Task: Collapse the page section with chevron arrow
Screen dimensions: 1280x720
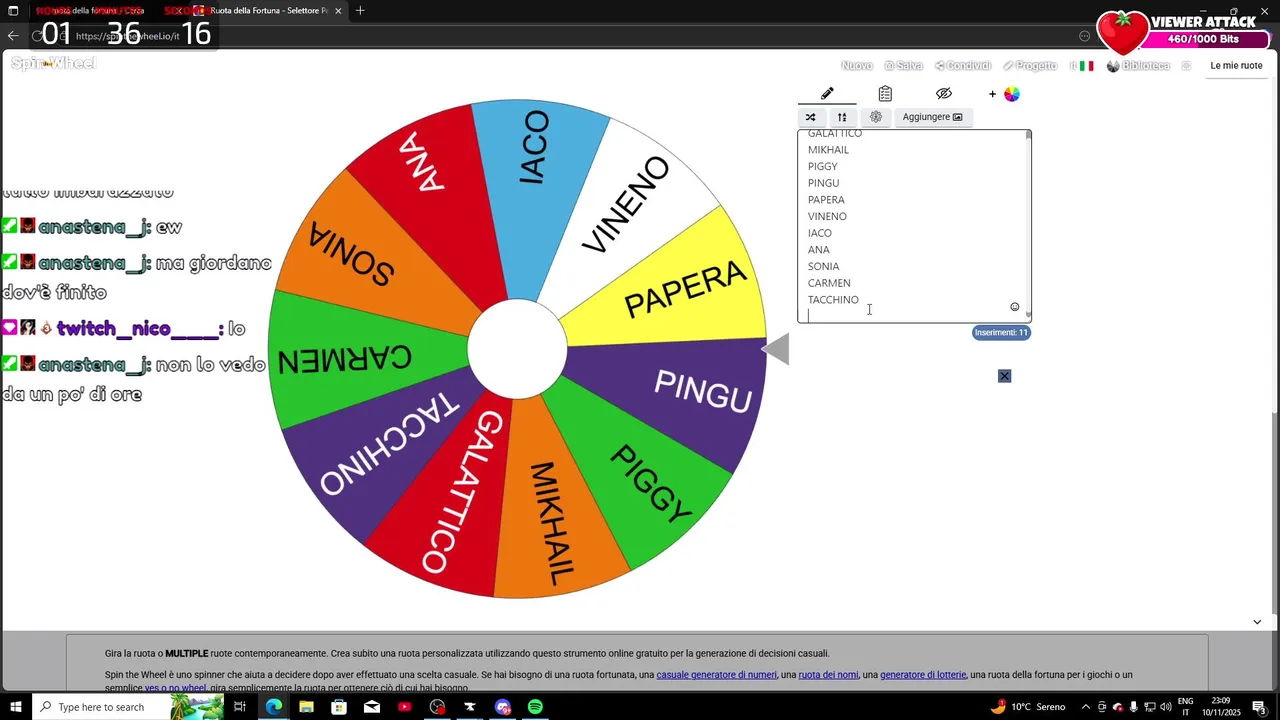Action: click(1257, 622)
